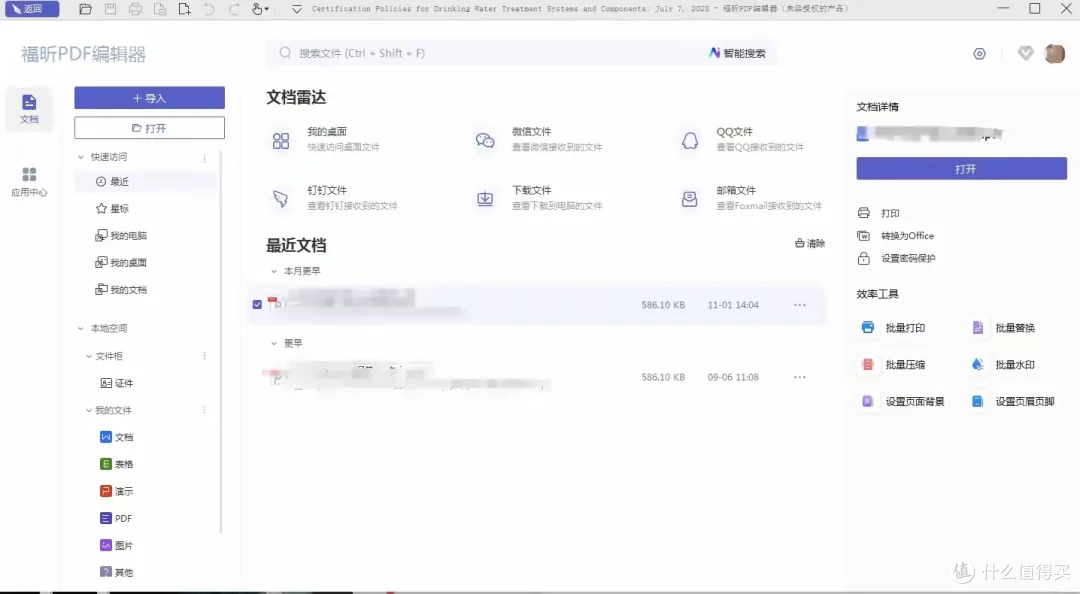1080x594 pixels.
Task: Select the 文档 sidebar tab
Action: [x=29, y=109]
